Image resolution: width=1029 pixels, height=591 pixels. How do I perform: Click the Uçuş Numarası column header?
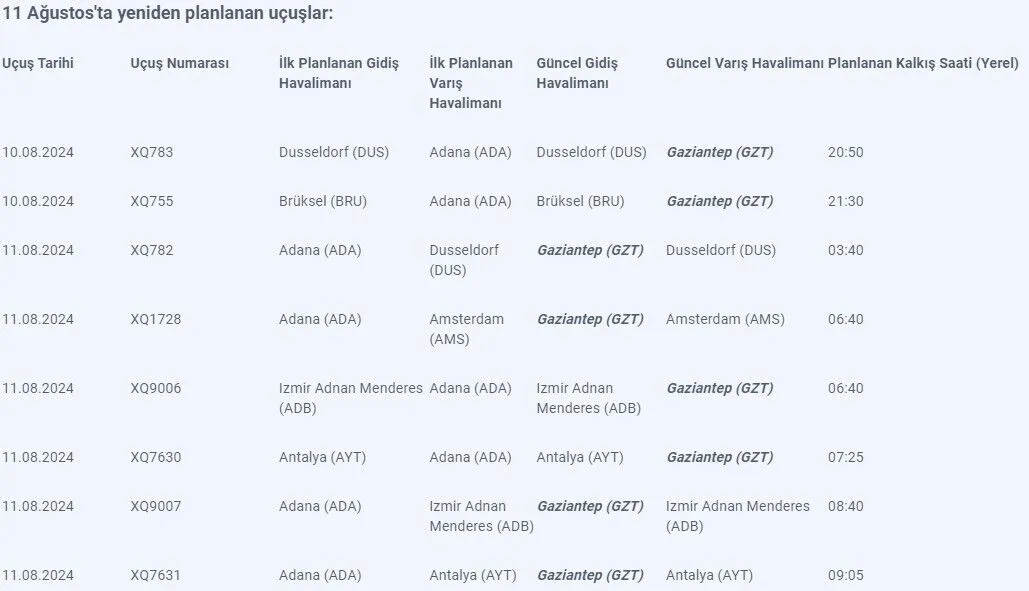coord(179,64)
